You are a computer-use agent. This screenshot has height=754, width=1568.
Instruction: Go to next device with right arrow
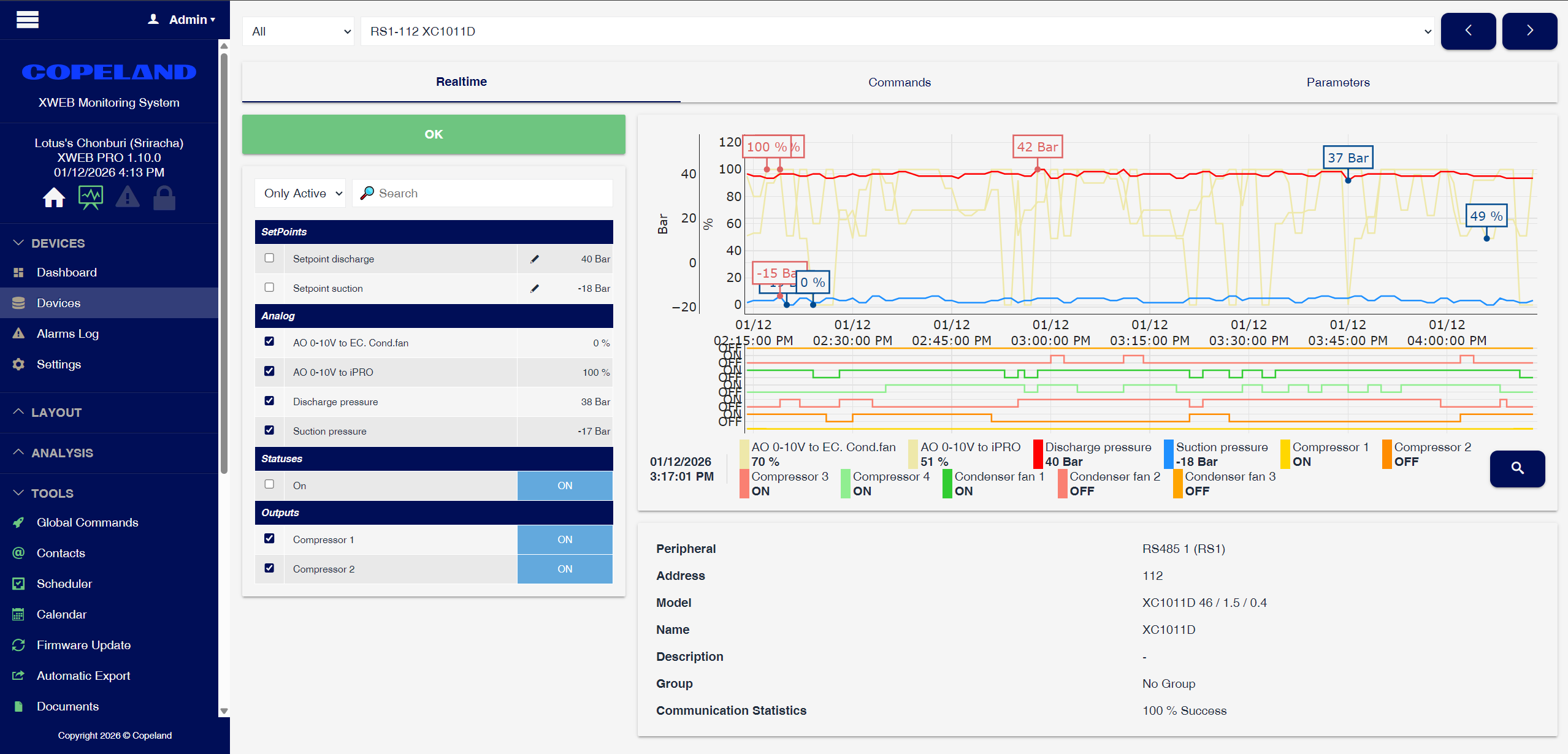1529,31
